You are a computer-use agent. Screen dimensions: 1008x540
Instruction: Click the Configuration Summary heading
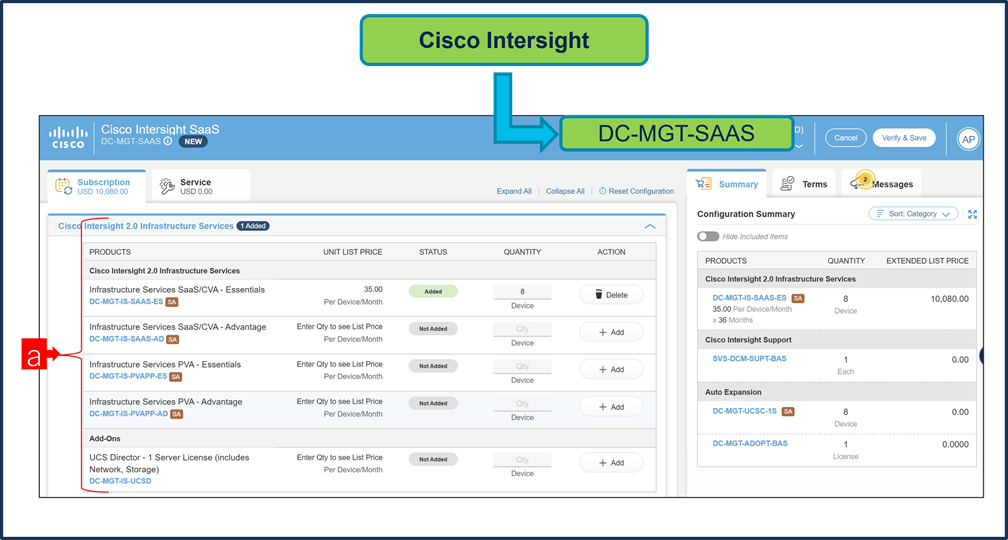(746, 214)
